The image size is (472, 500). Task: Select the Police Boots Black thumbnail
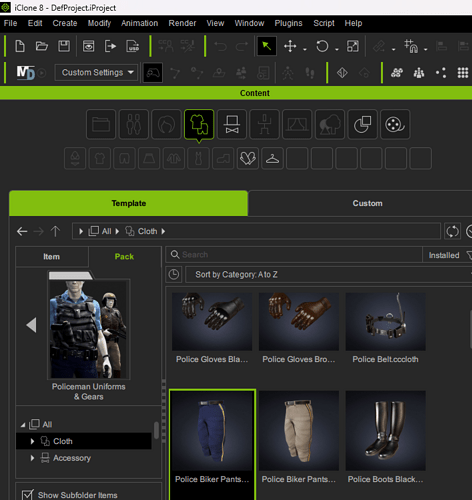tap(386, 431)
